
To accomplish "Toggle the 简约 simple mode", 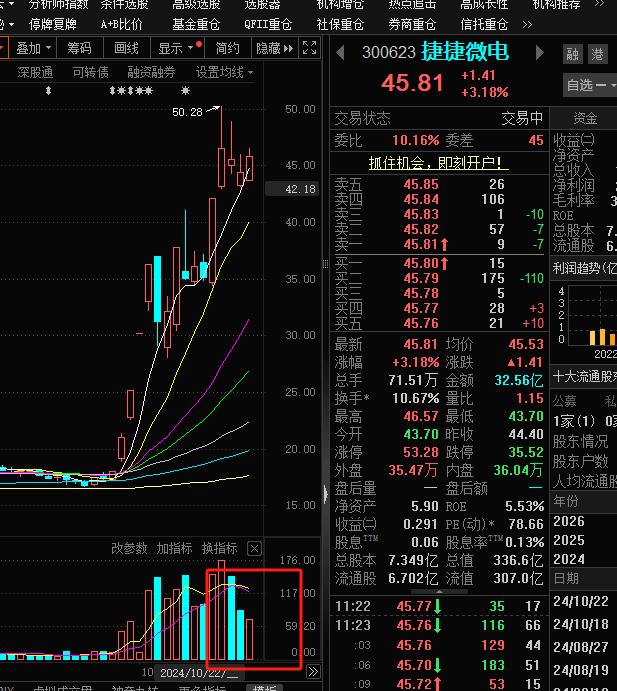I will pos(227,48).
